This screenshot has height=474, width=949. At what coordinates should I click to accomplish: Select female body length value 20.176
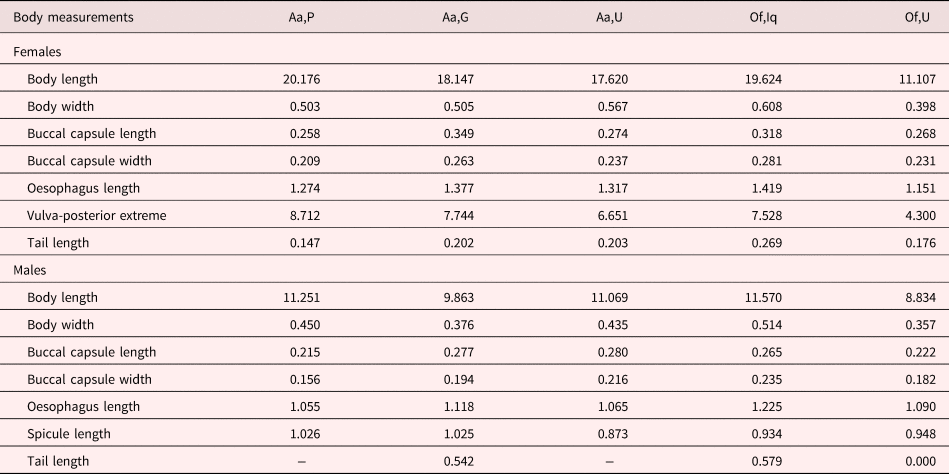coord(301,79)
